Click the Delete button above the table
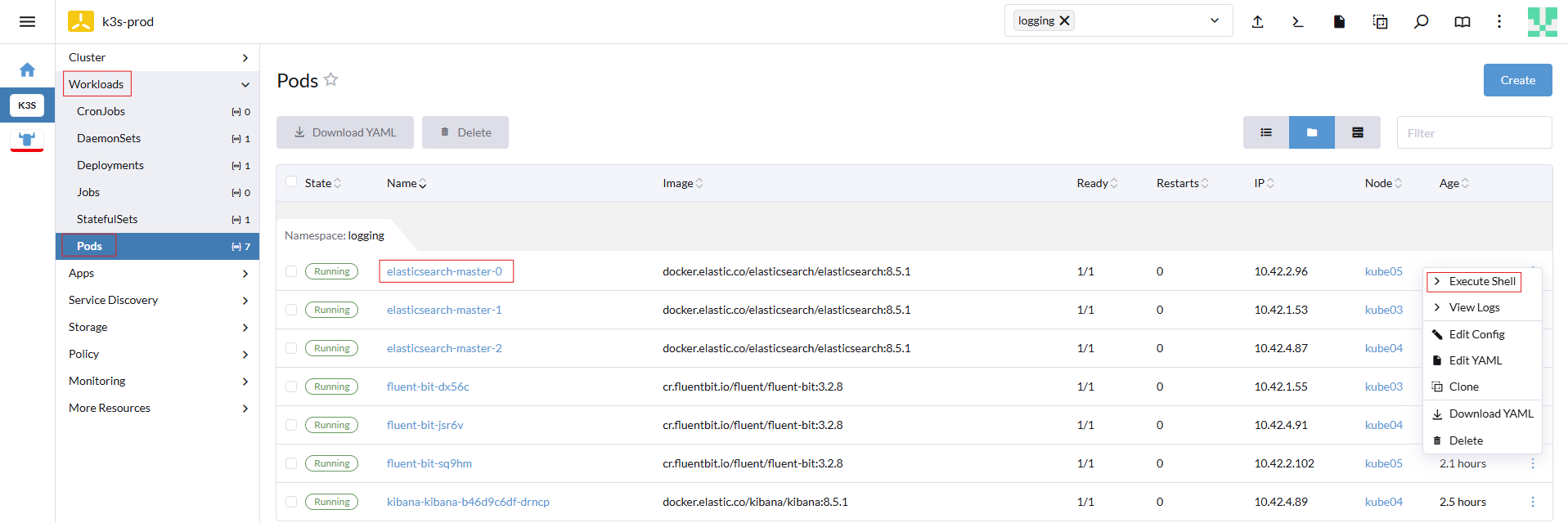1568x523 pixels. (465, 132)
